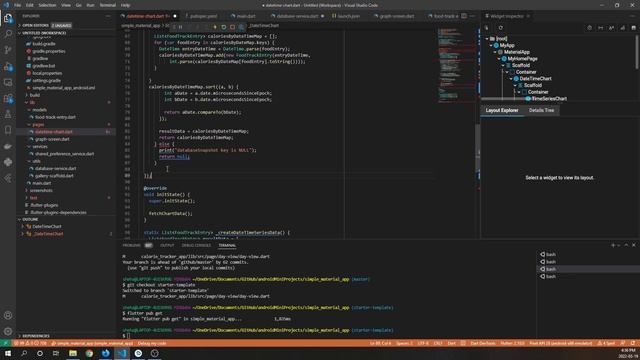This screenshot has width=640, height=360.
Task: Click remote window indicator in status bar
Action: point(5,343)
